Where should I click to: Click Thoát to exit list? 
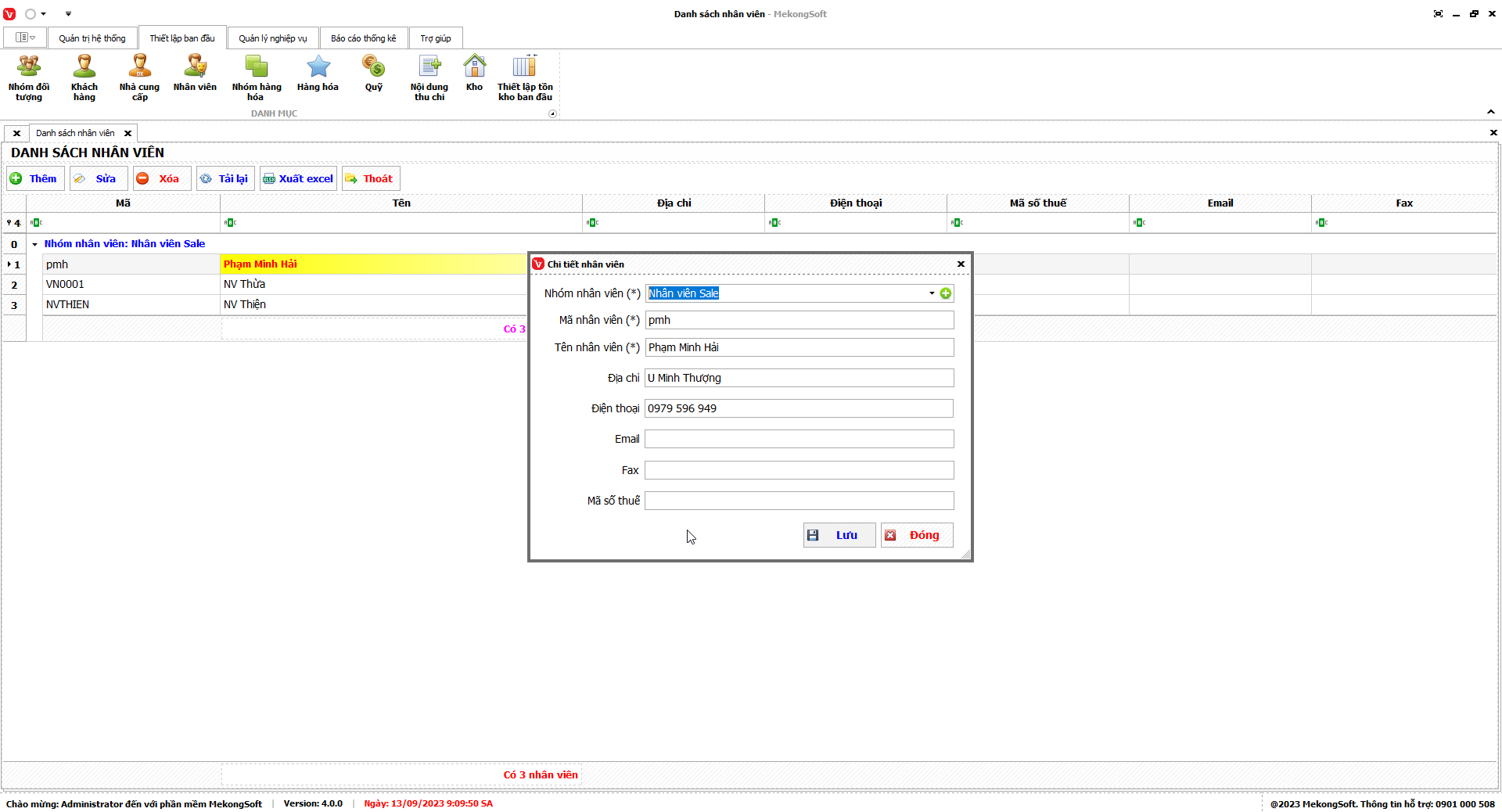[x=371, y=178]
